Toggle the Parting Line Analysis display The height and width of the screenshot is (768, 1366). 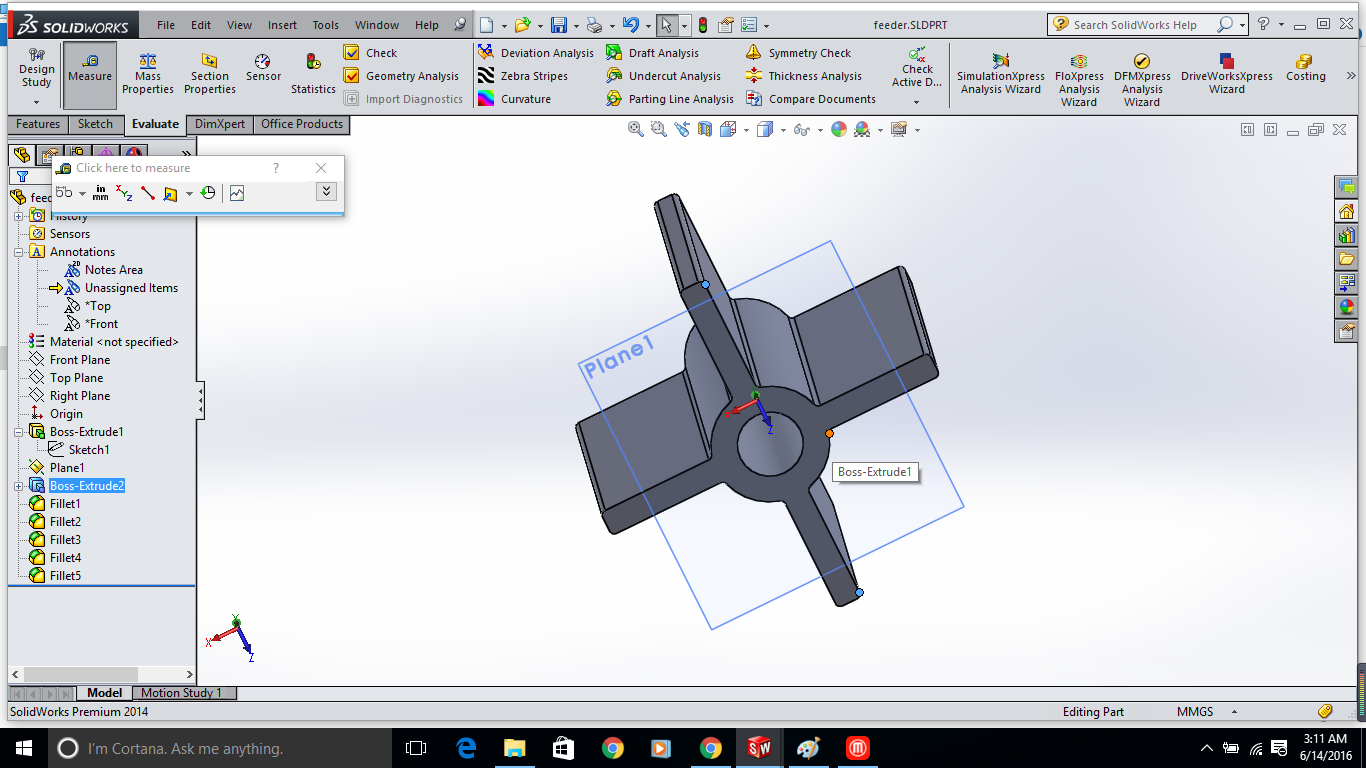(670, 99)
